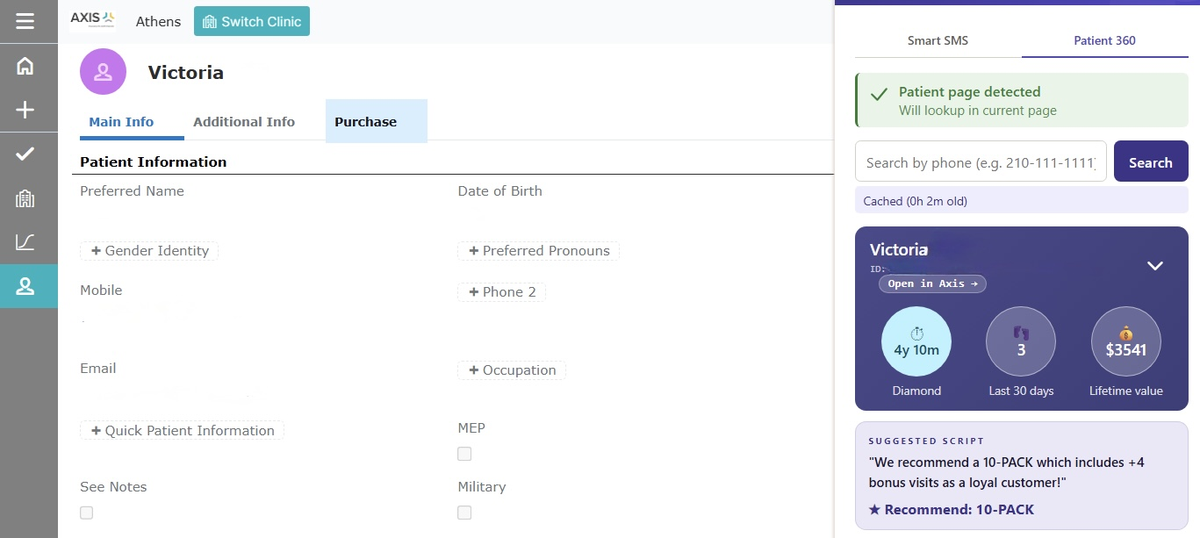
Task: Open in Axis link on patient card
Action: (x=933, y=284)
